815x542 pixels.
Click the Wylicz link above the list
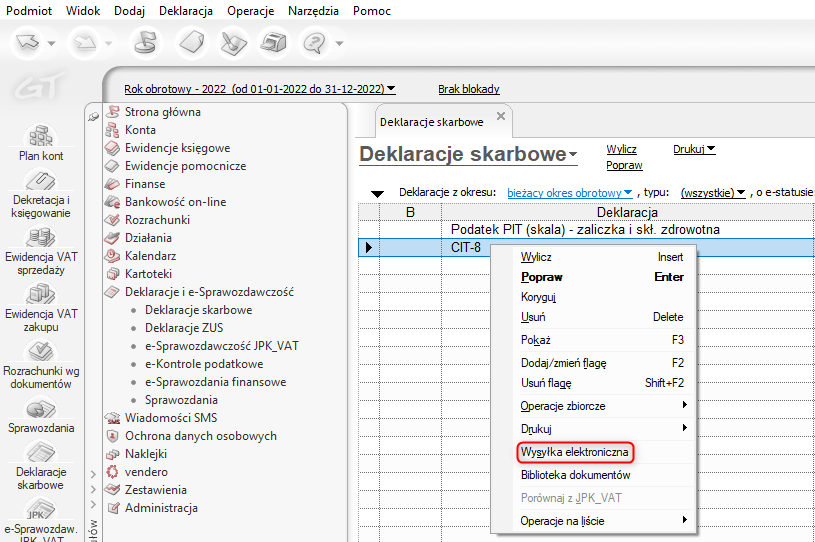click(621, 149)
